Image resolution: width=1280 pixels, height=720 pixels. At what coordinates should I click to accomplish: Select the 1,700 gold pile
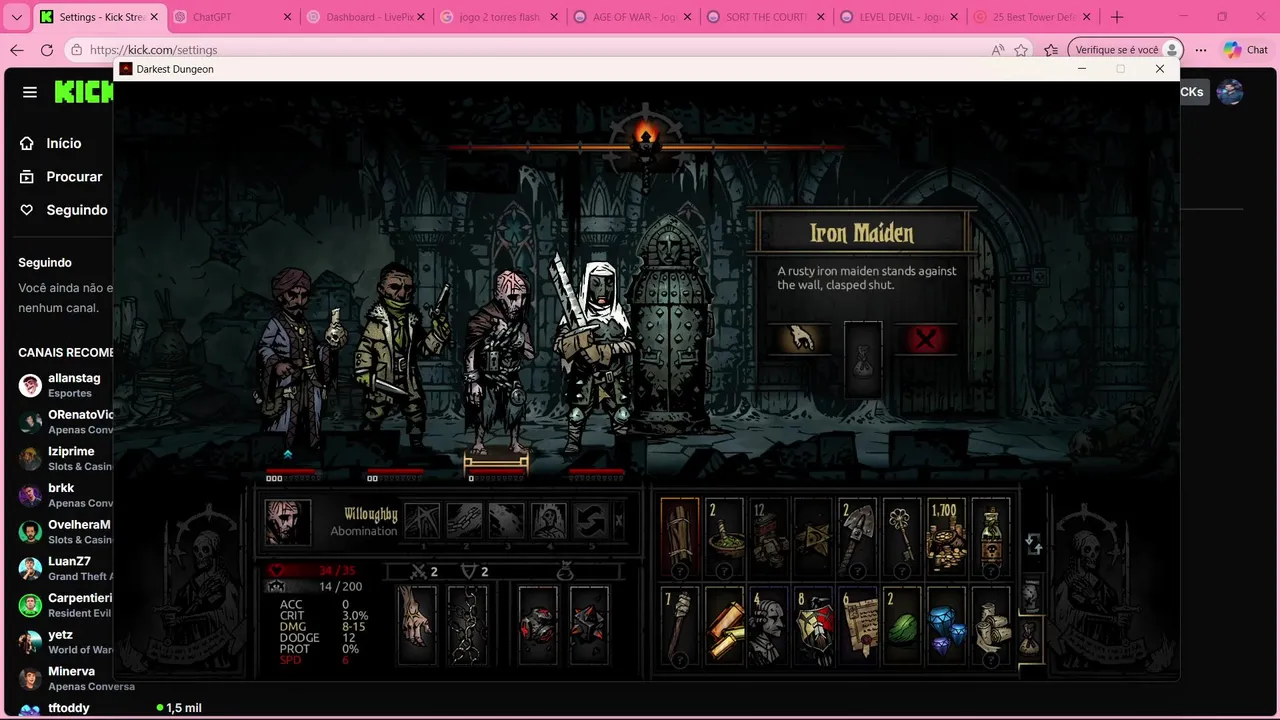click(x=946, y=539)
